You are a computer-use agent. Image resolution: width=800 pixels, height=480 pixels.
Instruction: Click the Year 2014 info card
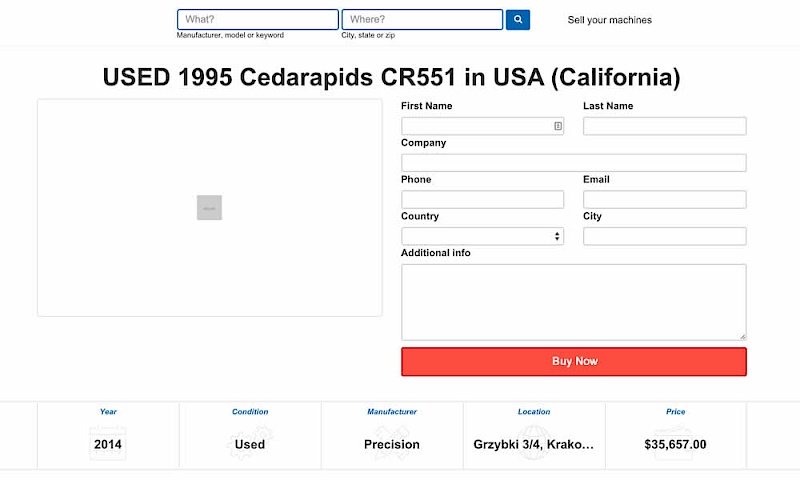pyautogui.click(x=108, y=435)
